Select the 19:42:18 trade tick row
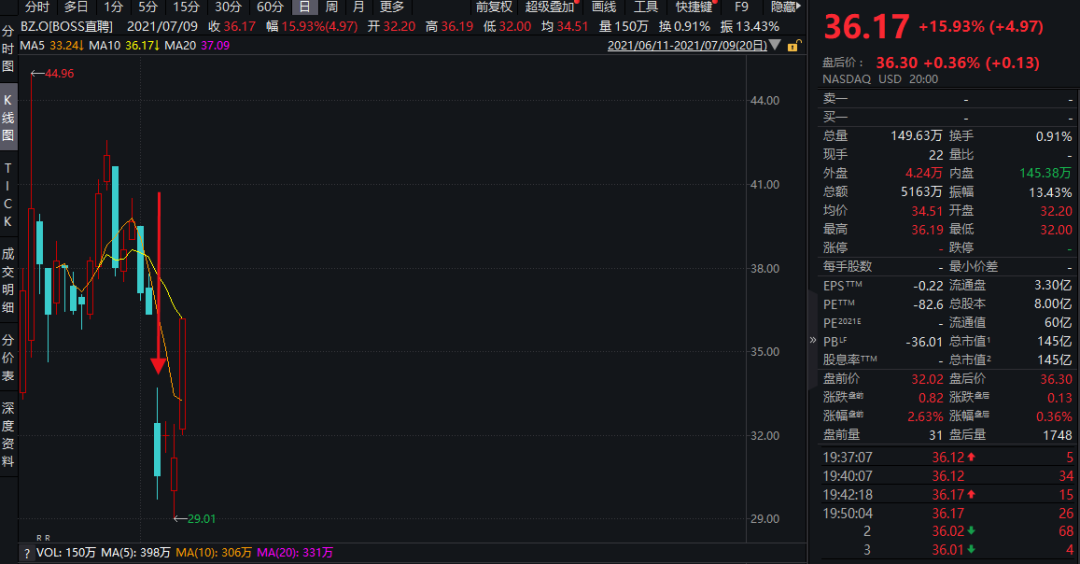Screen dimensions: 1080x564 (947, 494)
